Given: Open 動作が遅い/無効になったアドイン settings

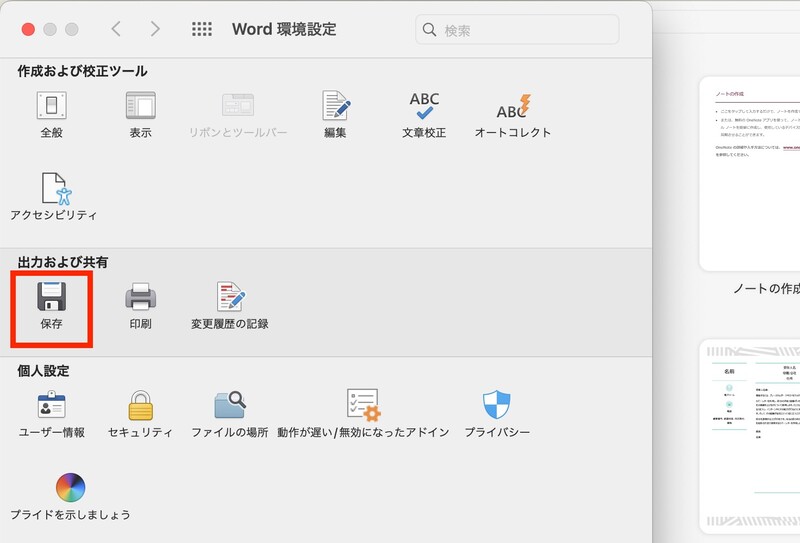Looking at the screenshot, I should point(363,414).
